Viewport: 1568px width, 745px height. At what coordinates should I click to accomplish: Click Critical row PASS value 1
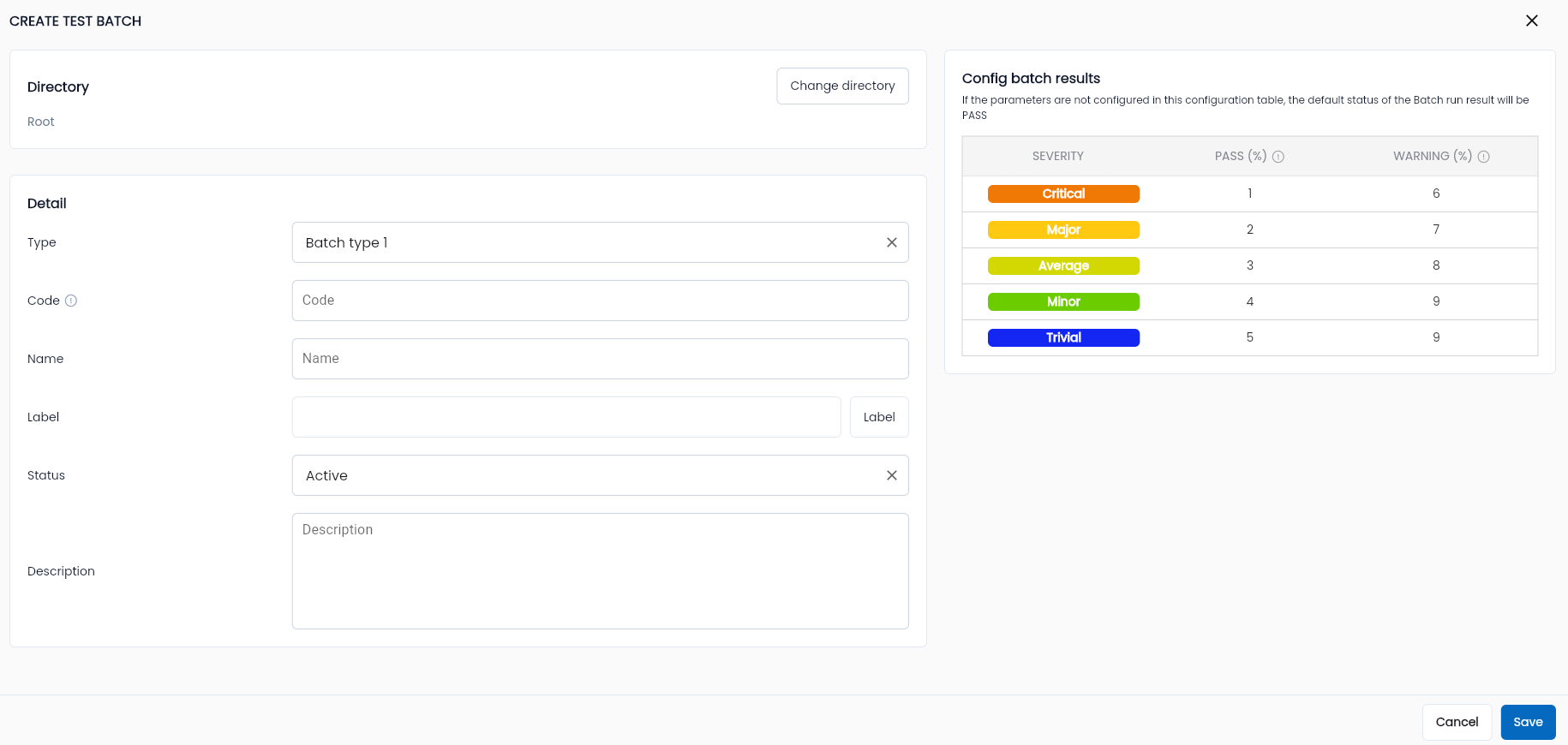point(1250,194)
